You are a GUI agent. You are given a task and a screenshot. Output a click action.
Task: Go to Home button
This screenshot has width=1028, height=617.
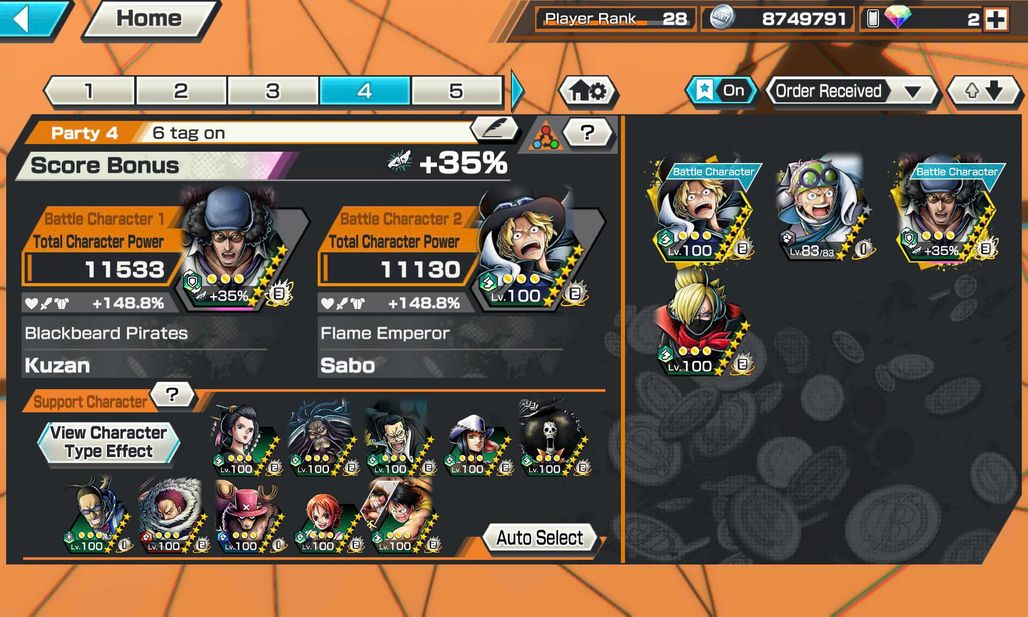[x=149, y=19]
